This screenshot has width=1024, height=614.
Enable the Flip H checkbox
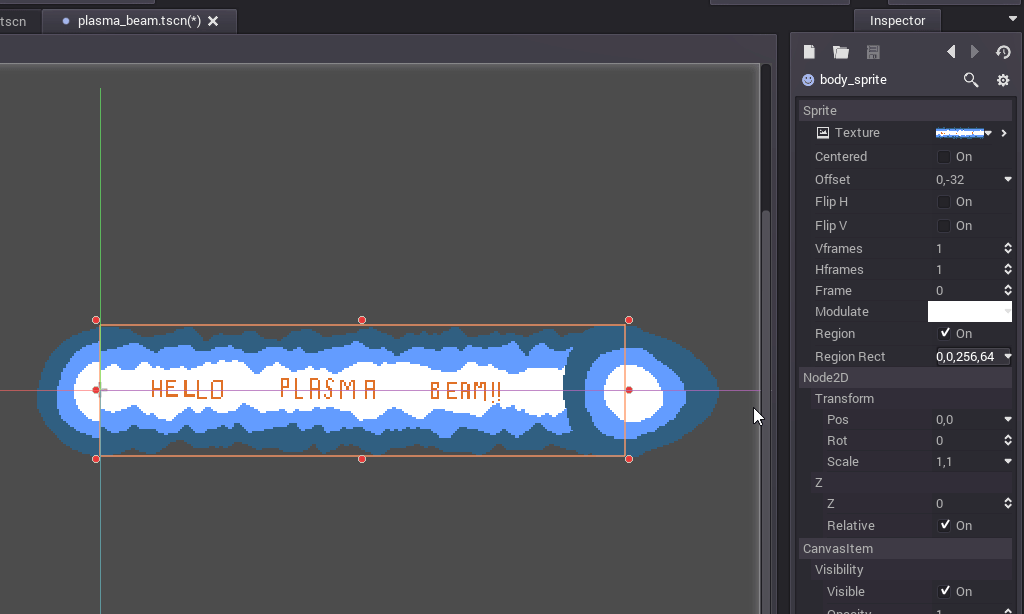[944, 202]
